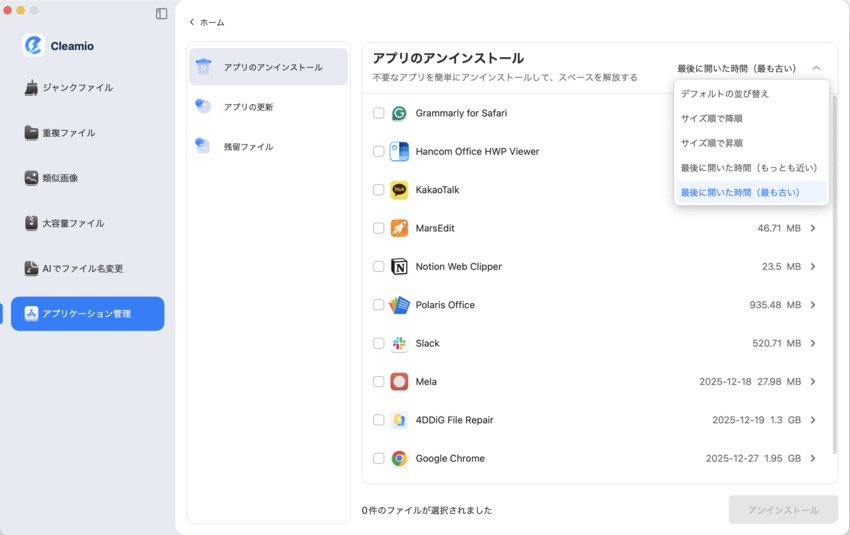This screenshot has height=535, width=850.
Task: Expand Google Chrome details chevron
Action: click(x=813, y=459)
